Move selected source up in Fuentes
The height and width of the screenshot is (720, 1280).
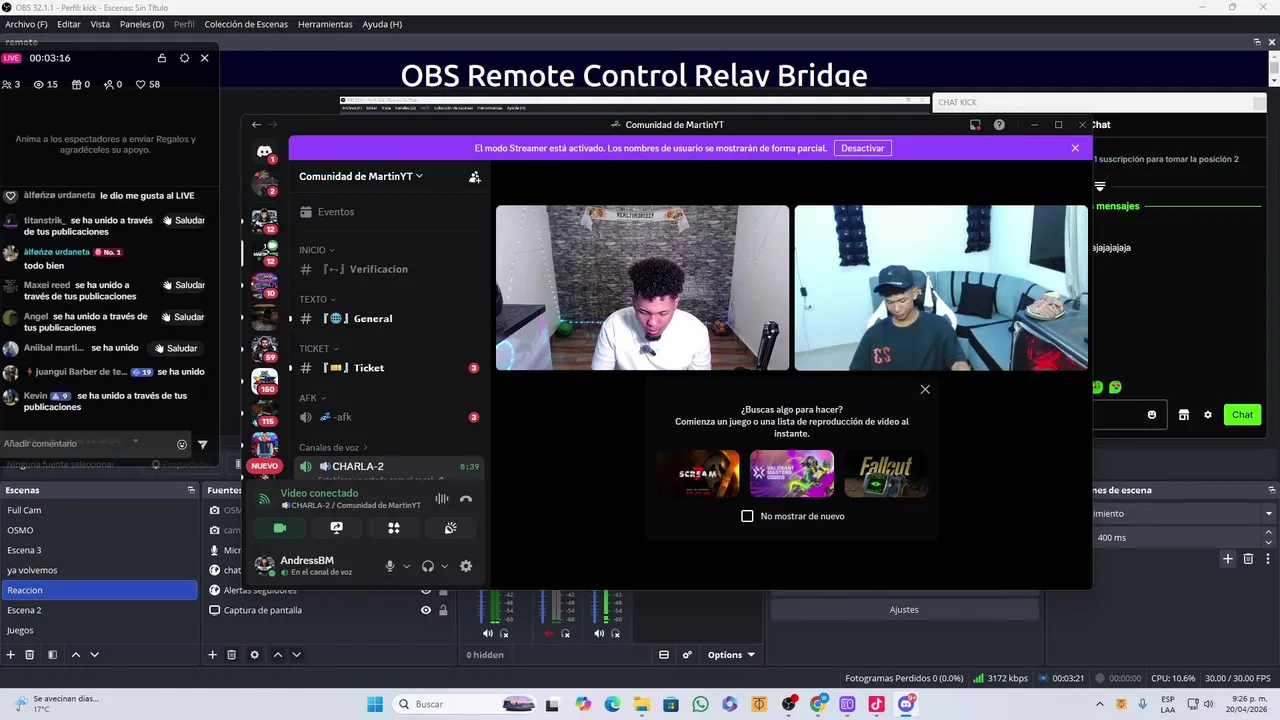(x=278, y=655)
